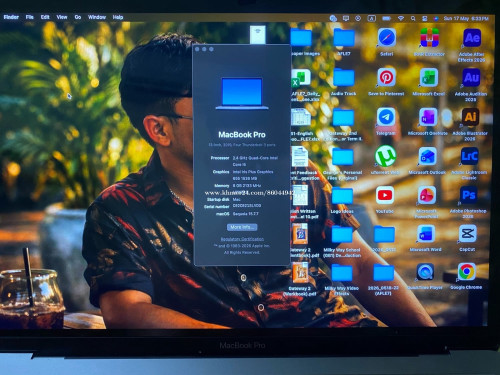
Task: Open the Regulatory Certification link
Action: 242,239
